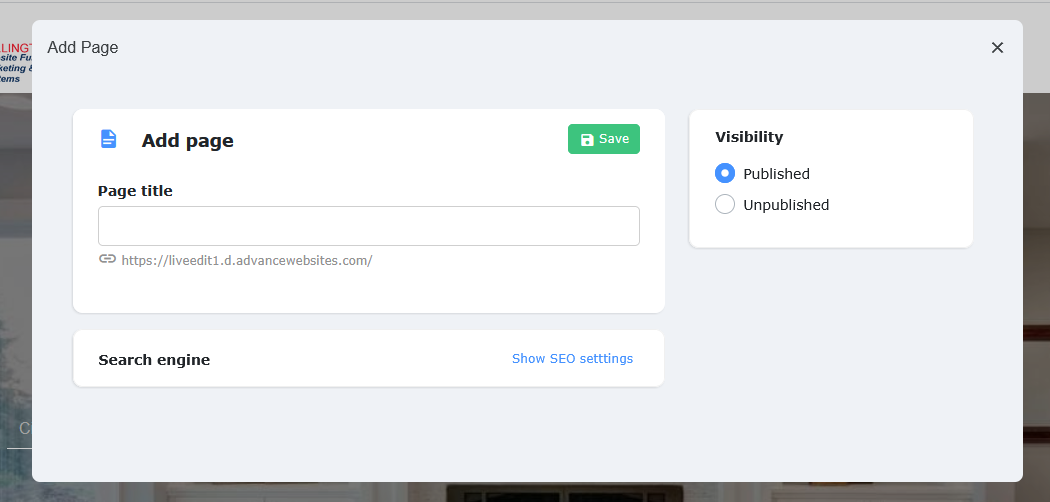Click the chain link icon below title field
Viewport: 1050px width, 502px height.
107,259
